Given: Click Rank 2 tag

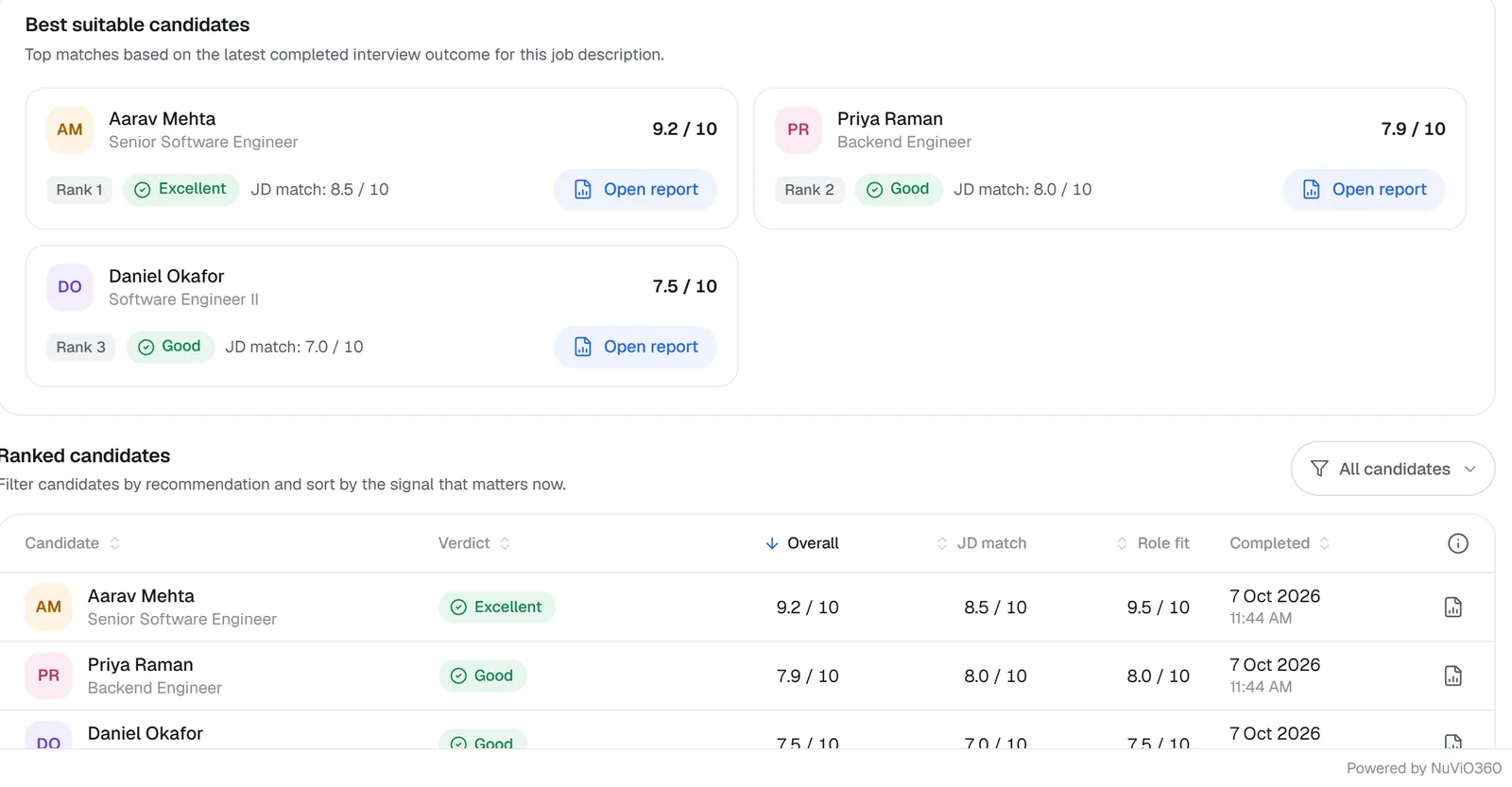Looking at the screenshot, I should tap(810, 190).
